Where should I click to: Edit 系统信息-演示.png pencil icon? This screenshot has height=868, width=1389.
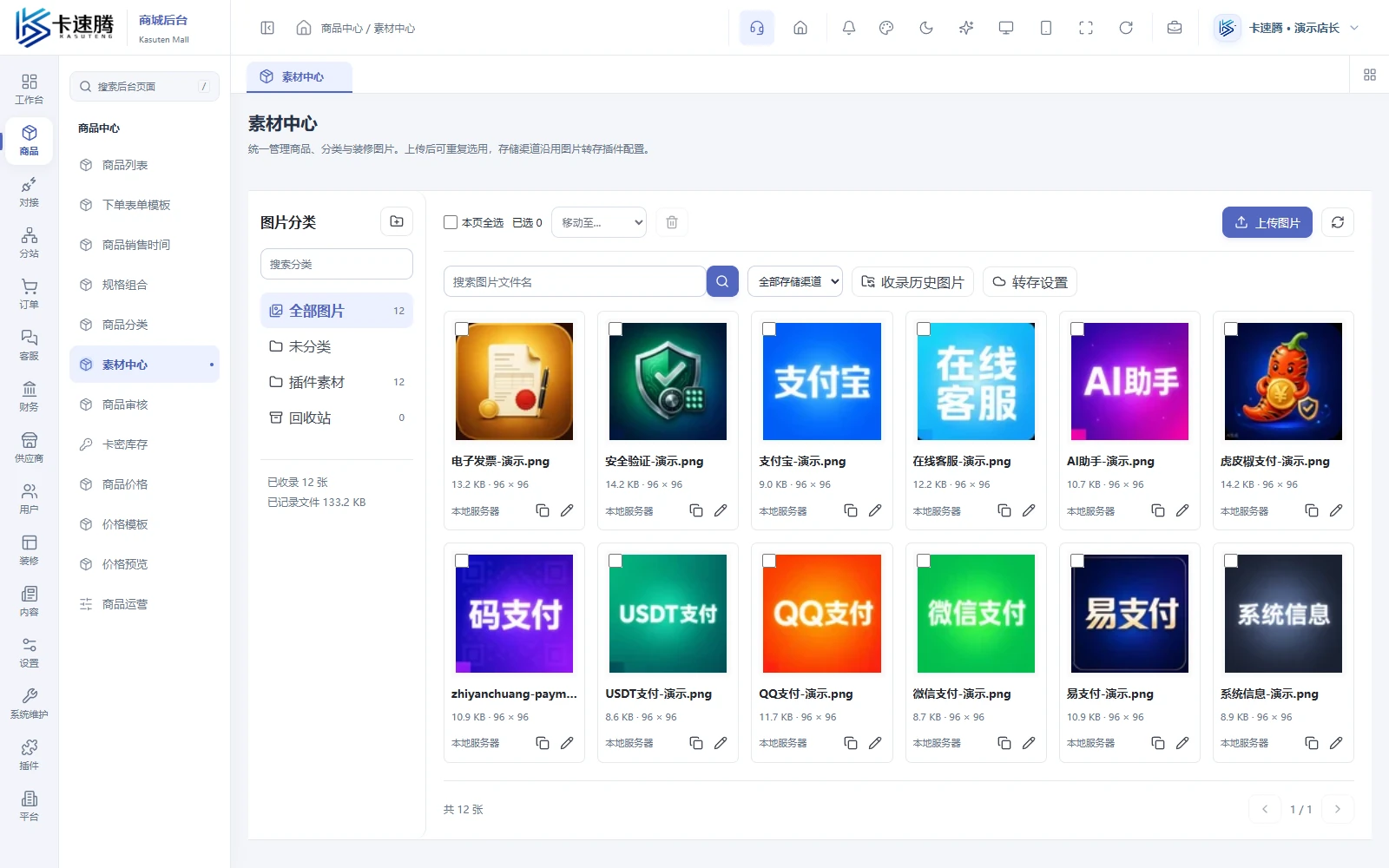1336,743
